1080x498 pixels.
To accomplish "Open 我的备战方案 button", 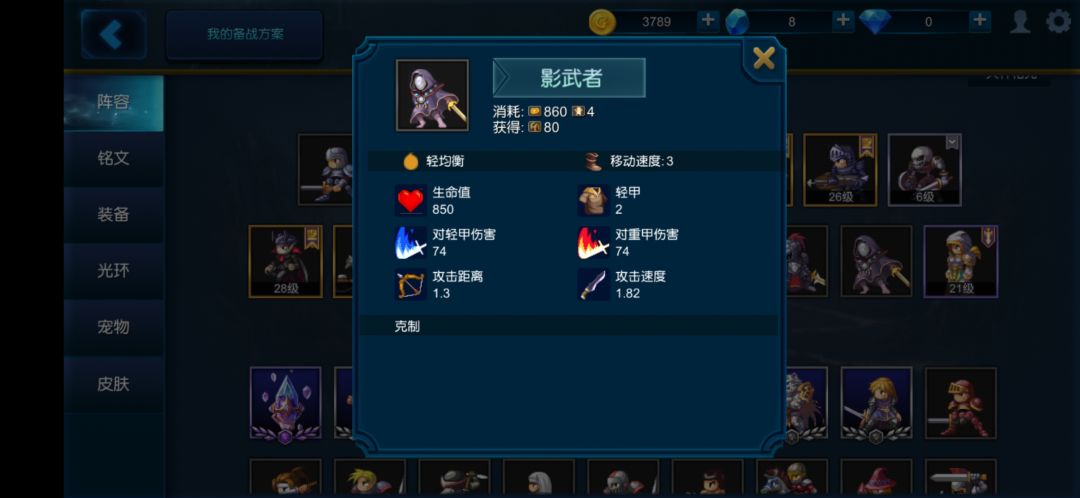I will coord(245,34).
